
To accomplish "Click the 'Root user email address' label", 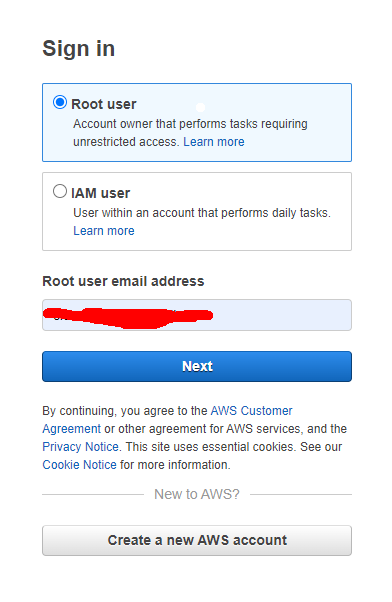I will (x=123, y=281).
